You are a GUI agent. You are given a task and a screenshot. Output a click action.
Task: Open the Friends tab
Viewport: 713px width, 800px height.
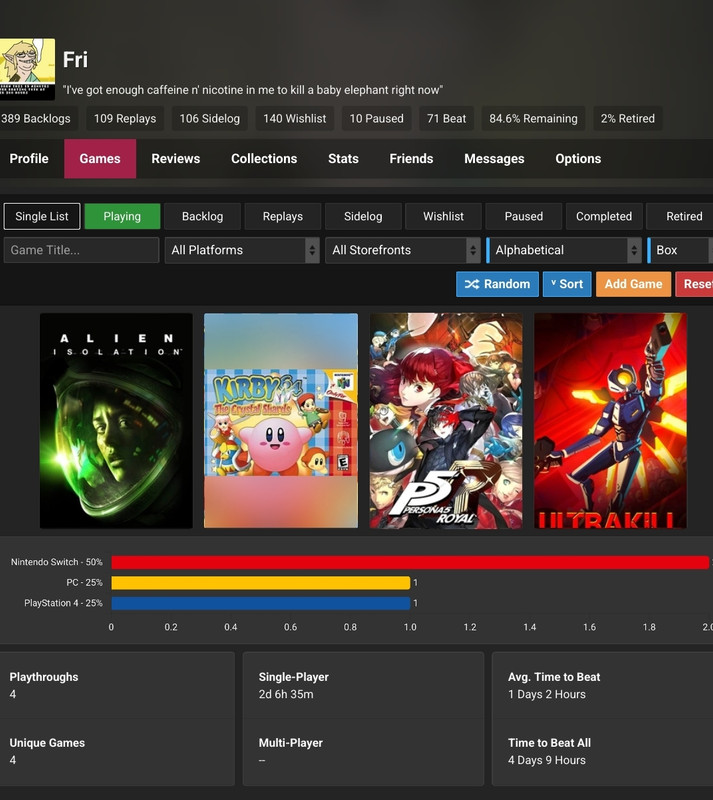tap(411, 159)
